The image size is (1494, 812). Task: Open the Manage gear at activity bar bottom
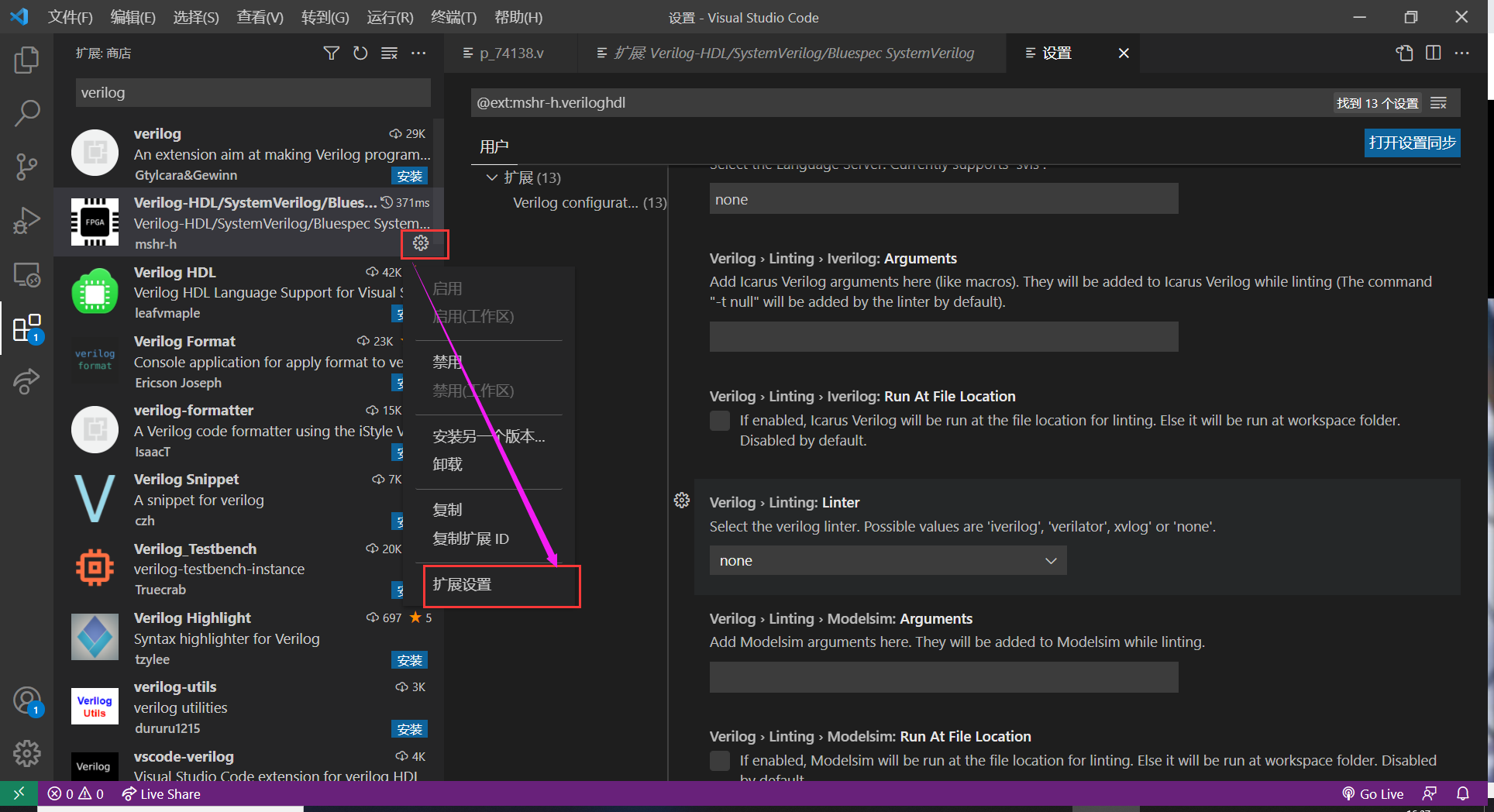pos(26,753)
